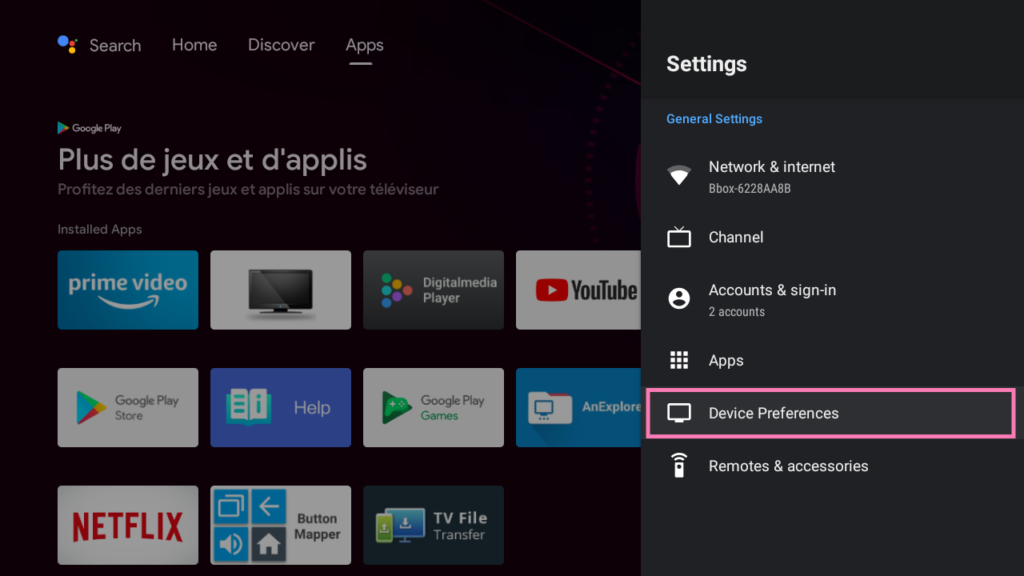Open Remotes & accessories settings
The image size is (1024, 576).
[x=831, y=466]
